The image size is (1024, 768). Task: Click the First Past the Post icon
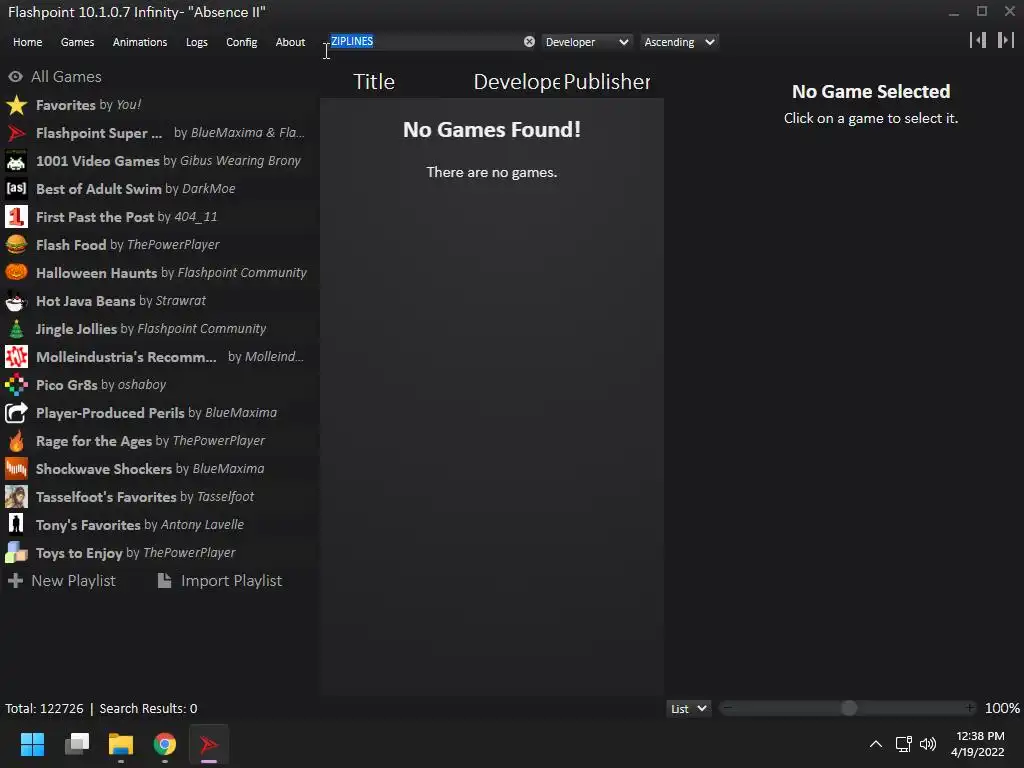pyautogui.click(x=16, y=217)
